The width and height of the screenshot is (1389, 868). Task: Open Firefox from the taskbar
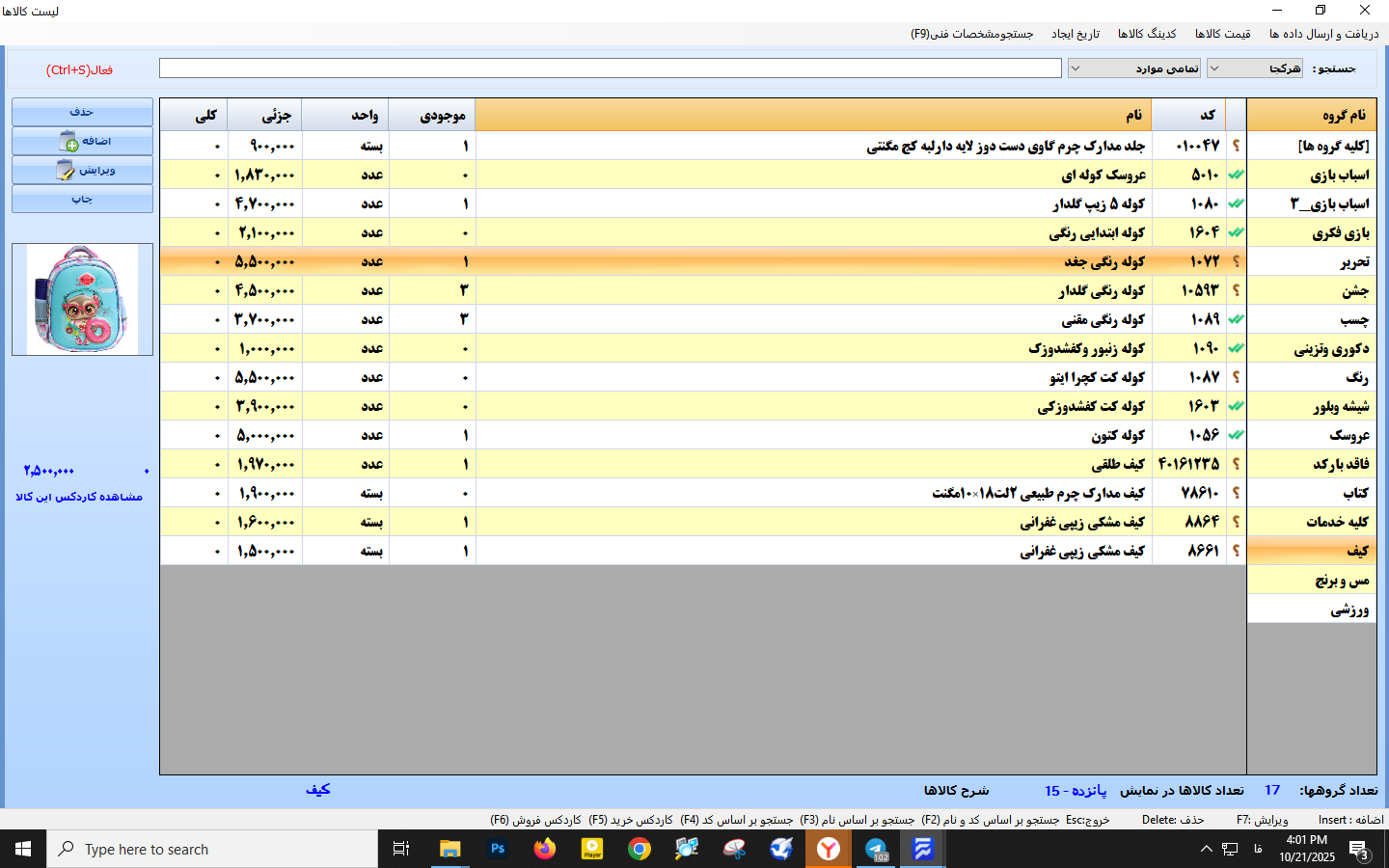[545, 849]
